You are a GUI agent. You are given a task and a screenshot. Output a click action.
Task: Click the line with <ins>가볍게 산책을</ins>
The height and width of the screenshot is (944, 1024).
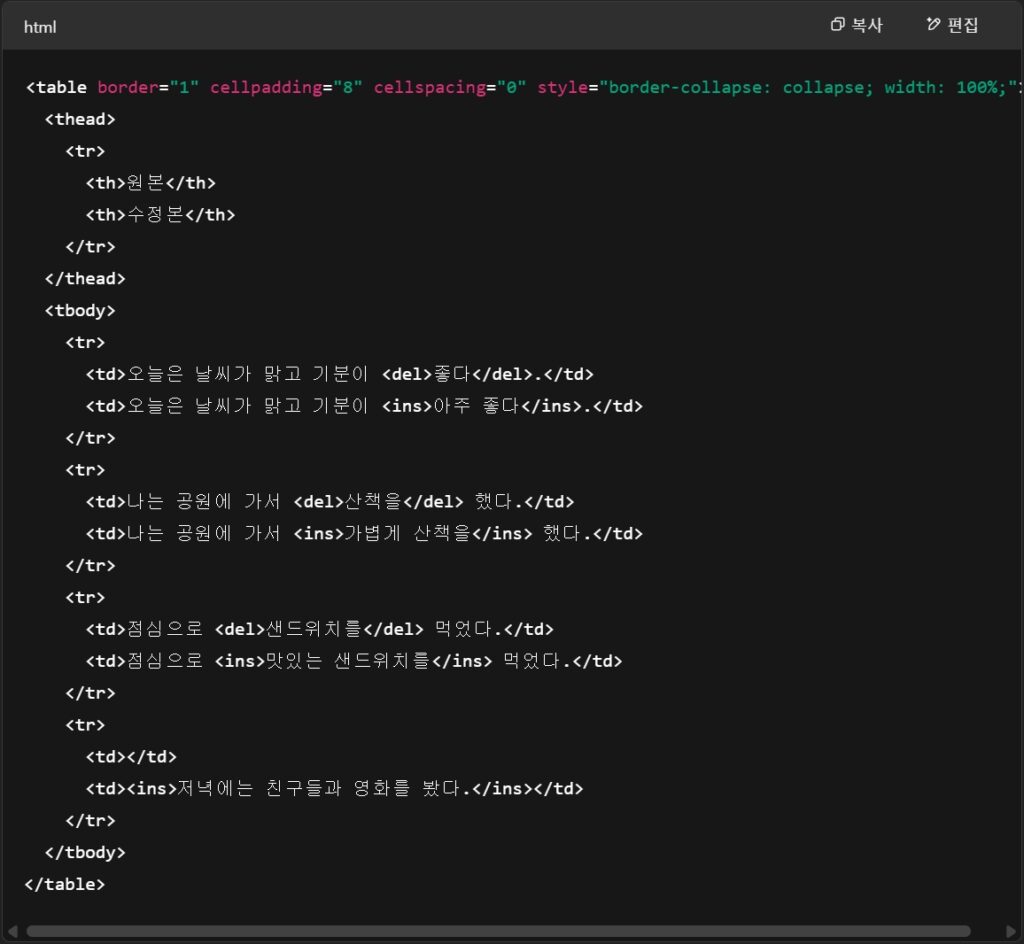click(x=364, y=533)
